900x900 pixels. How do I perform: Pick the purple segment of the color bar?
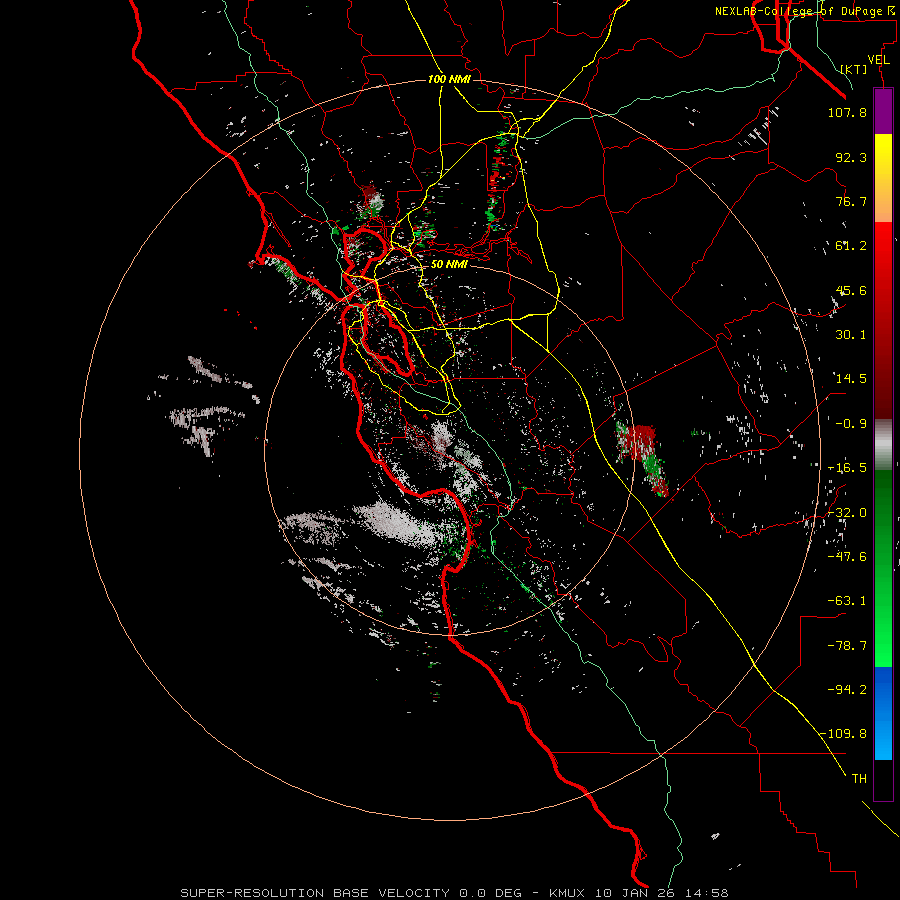click(883, 111)
